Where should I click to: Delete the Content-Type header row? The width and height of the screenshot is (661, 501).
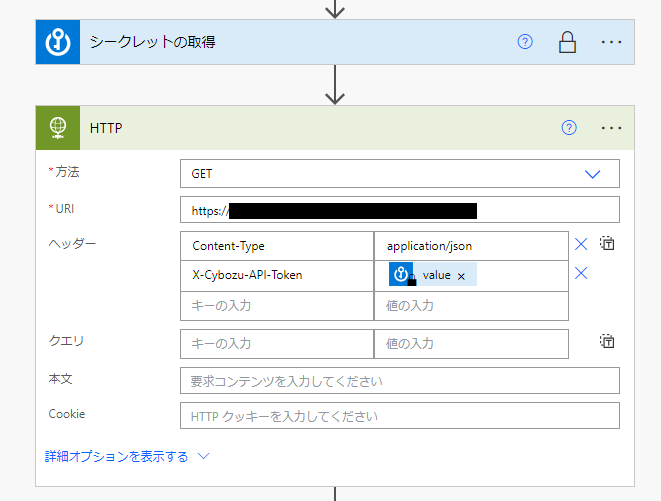[x=581, y=244]
